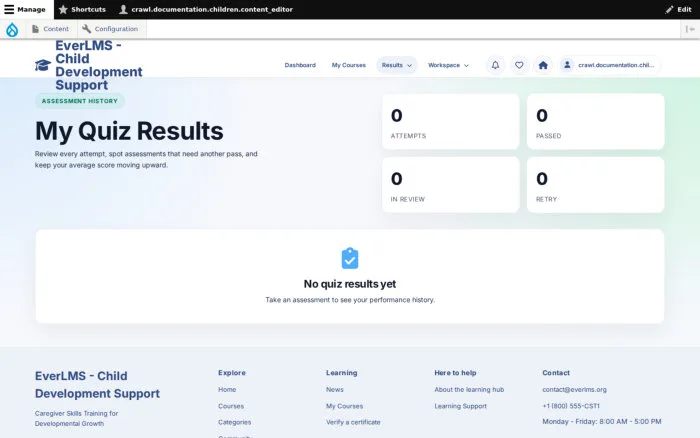Image resolution: width=700 pixels, height=438 pixels.
Task: Open the crawl.documentation.chil... account menu
Action: (x=609, y=65)
